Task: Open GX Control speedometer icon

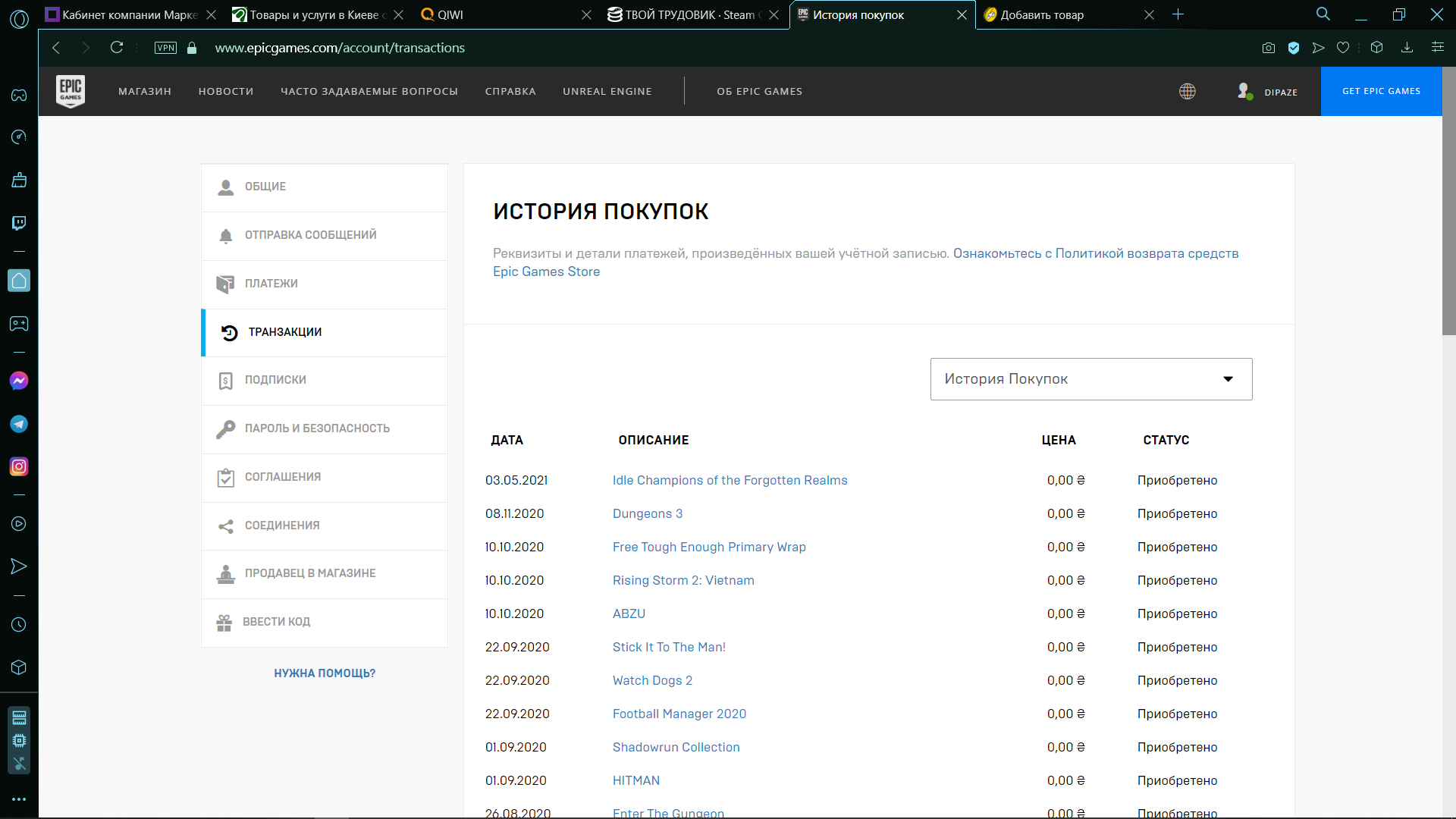Action: tap(19, 137)
